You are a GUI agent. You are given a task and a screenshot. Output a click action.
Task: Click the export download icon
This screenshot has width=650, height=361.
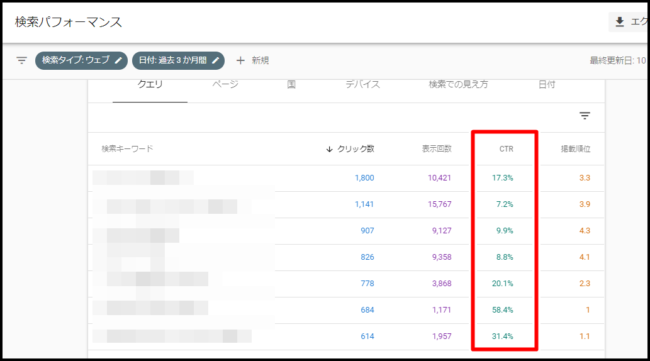click(620, 22)
